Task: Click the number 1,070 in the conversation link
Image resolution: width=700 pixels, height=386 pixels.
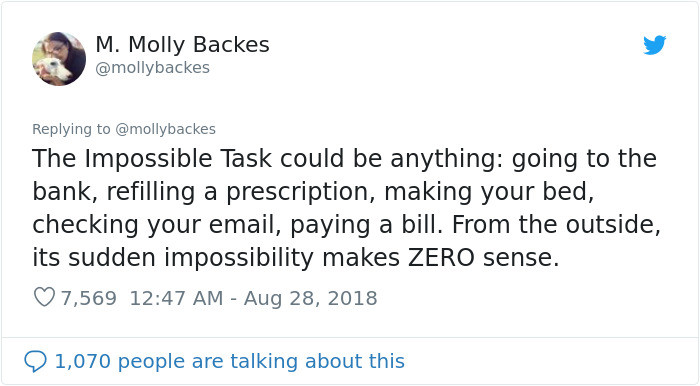Action: coord(82,361)
